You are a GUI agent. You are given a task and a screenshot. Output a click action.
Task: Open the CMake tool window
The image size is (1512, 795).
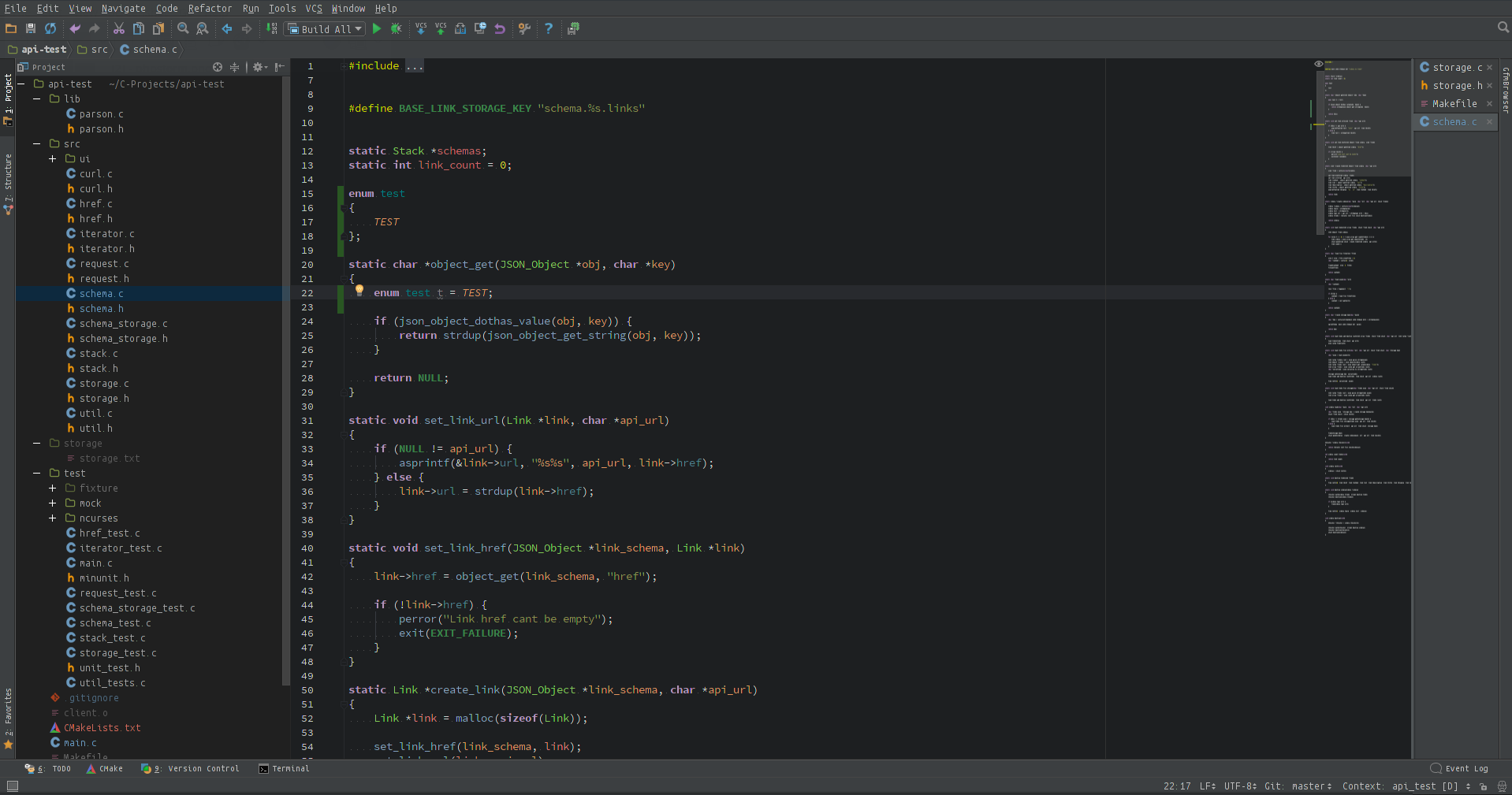pyautogui.click(x=105, y=769)
